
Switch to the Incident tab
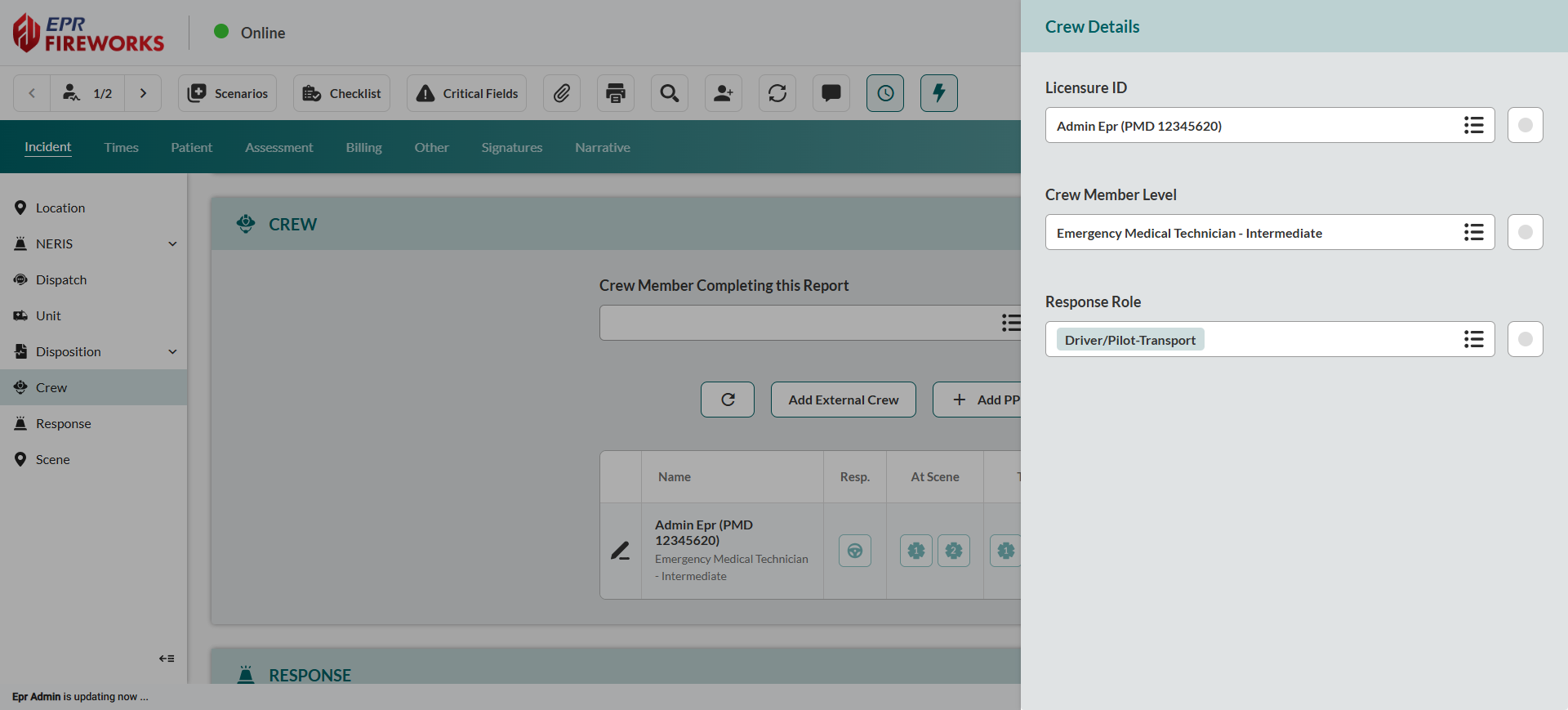[x=48, y=147]
